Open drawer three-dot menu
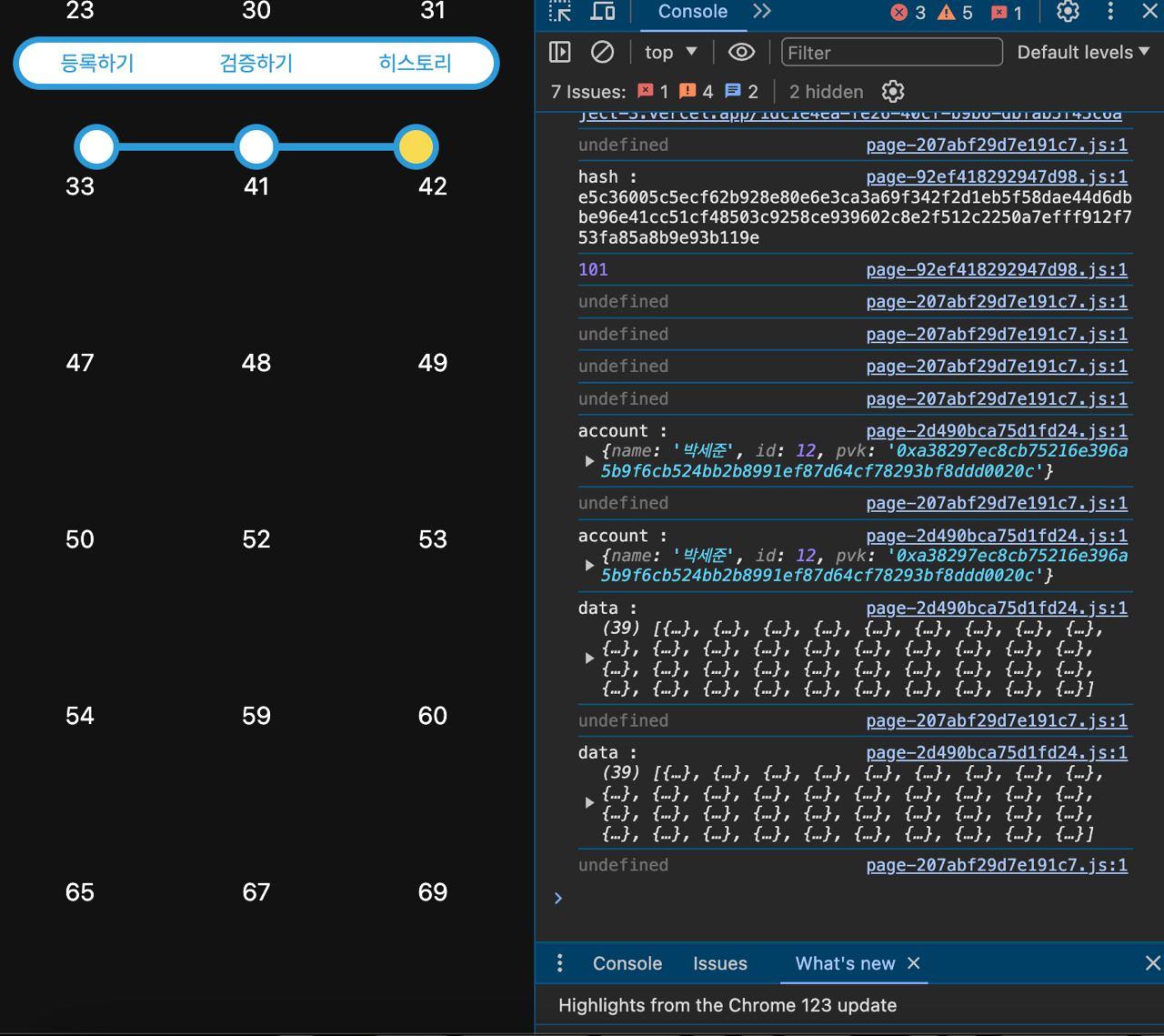Screen dimensions: 1164x1036 [x=559, y=963]
